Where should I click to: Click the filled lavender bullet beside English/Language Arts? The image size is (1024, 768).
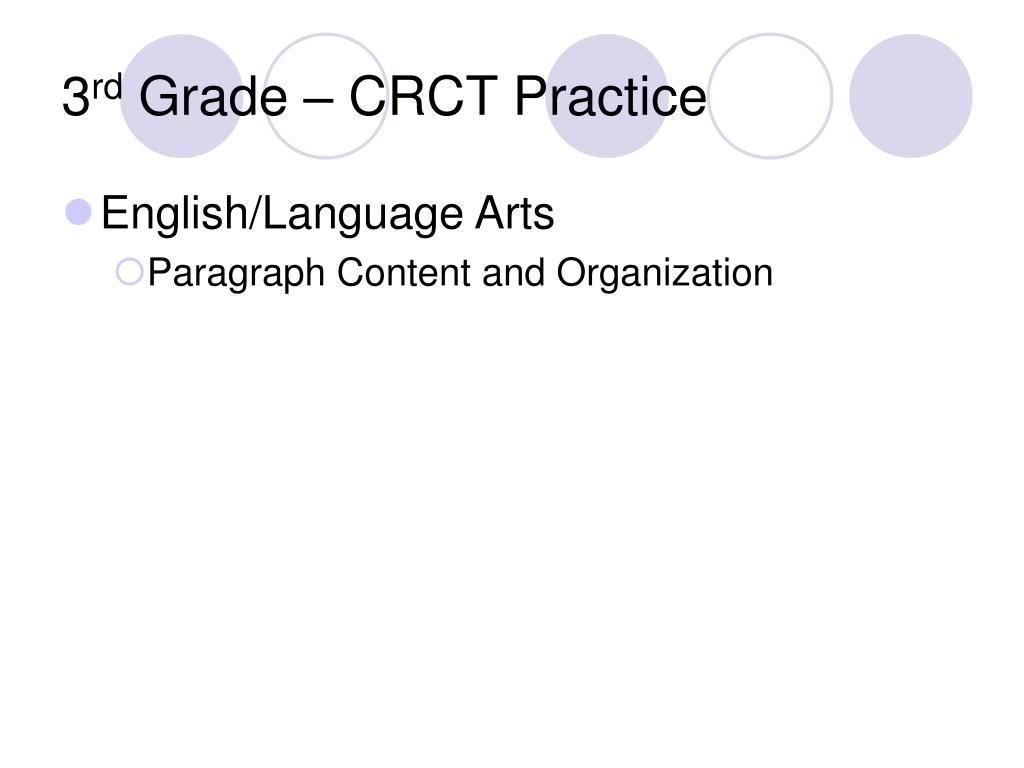click(x=78, y=212)
